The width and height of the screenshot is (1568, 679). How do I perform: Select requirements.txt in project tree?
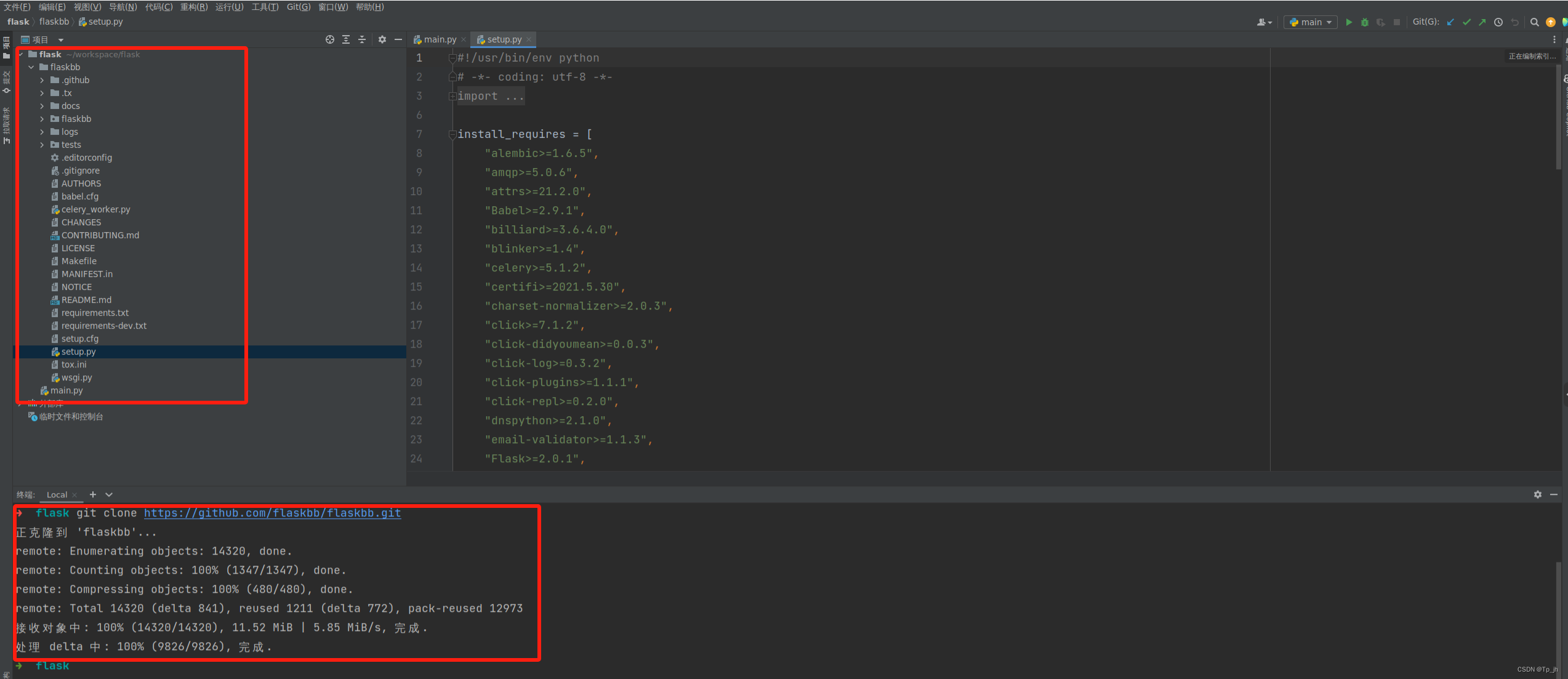pyautogui.click(x=95, y=313)
